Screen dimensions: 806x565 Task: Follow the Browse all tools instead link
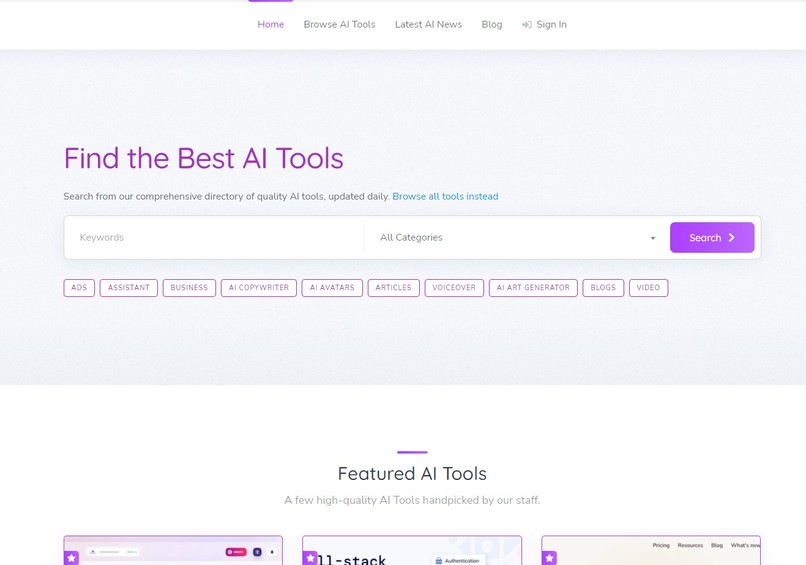point(445,196)
